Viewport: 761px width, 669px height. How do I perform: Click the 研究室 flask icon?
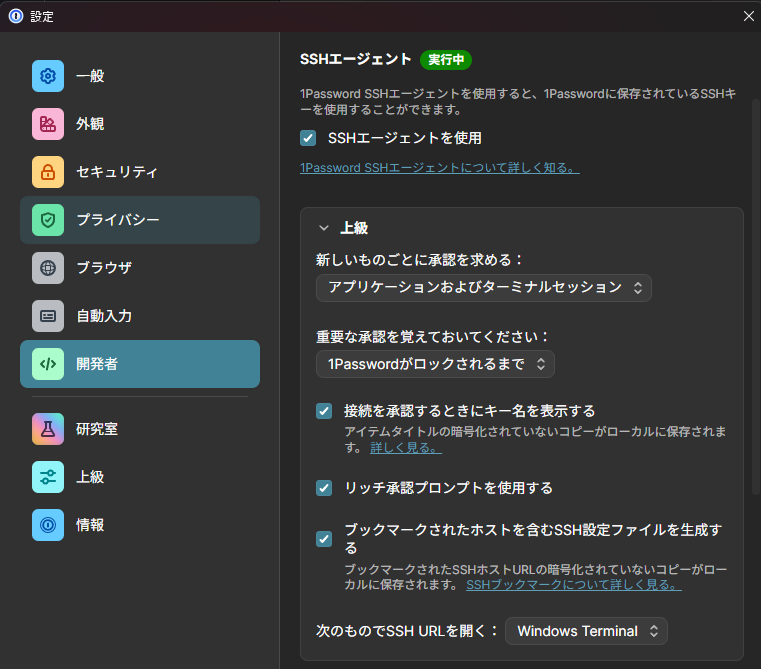[48, 429]
